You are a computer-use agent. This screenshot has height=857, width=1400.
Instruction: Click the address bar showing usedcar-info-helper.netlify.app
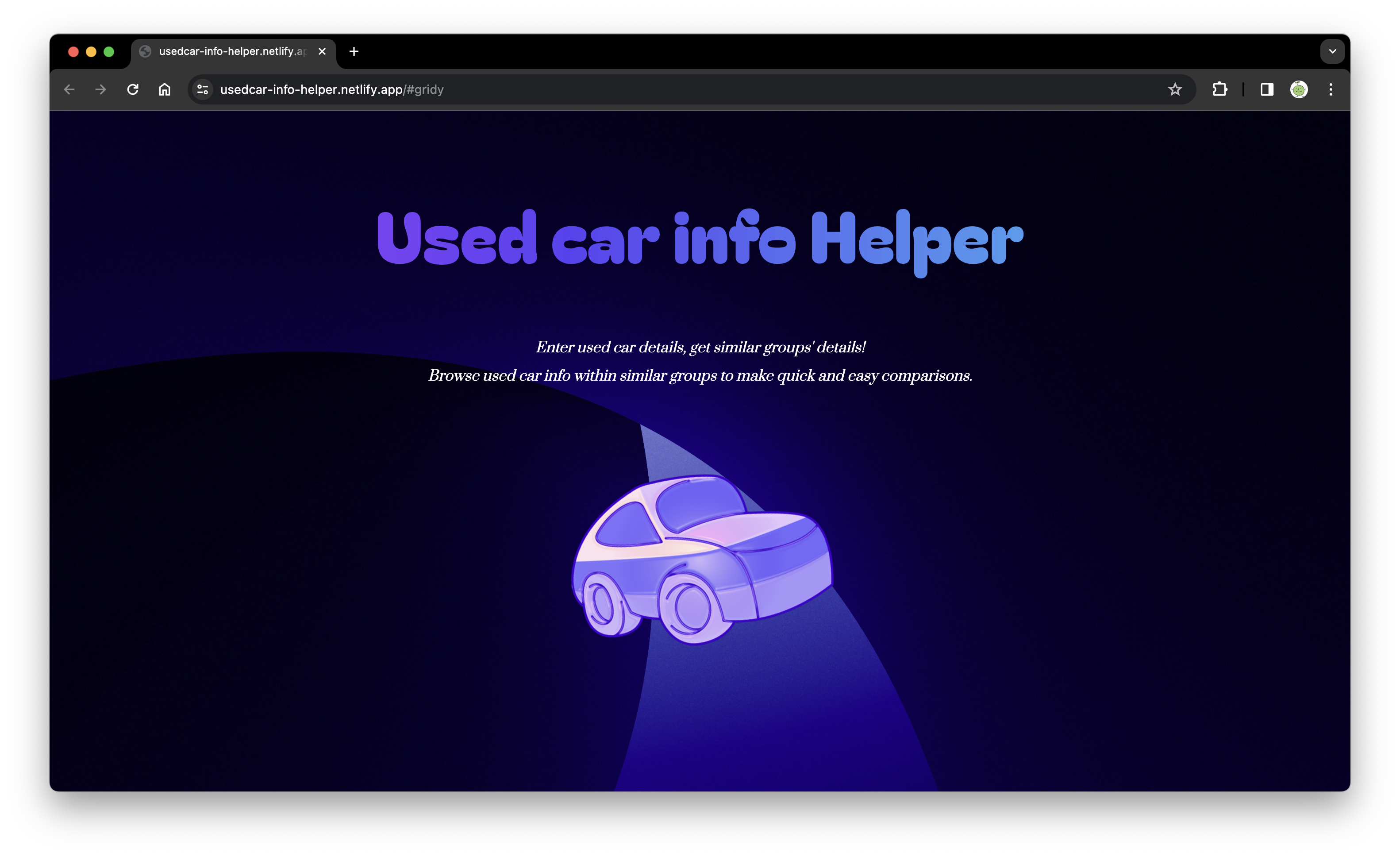682,89
